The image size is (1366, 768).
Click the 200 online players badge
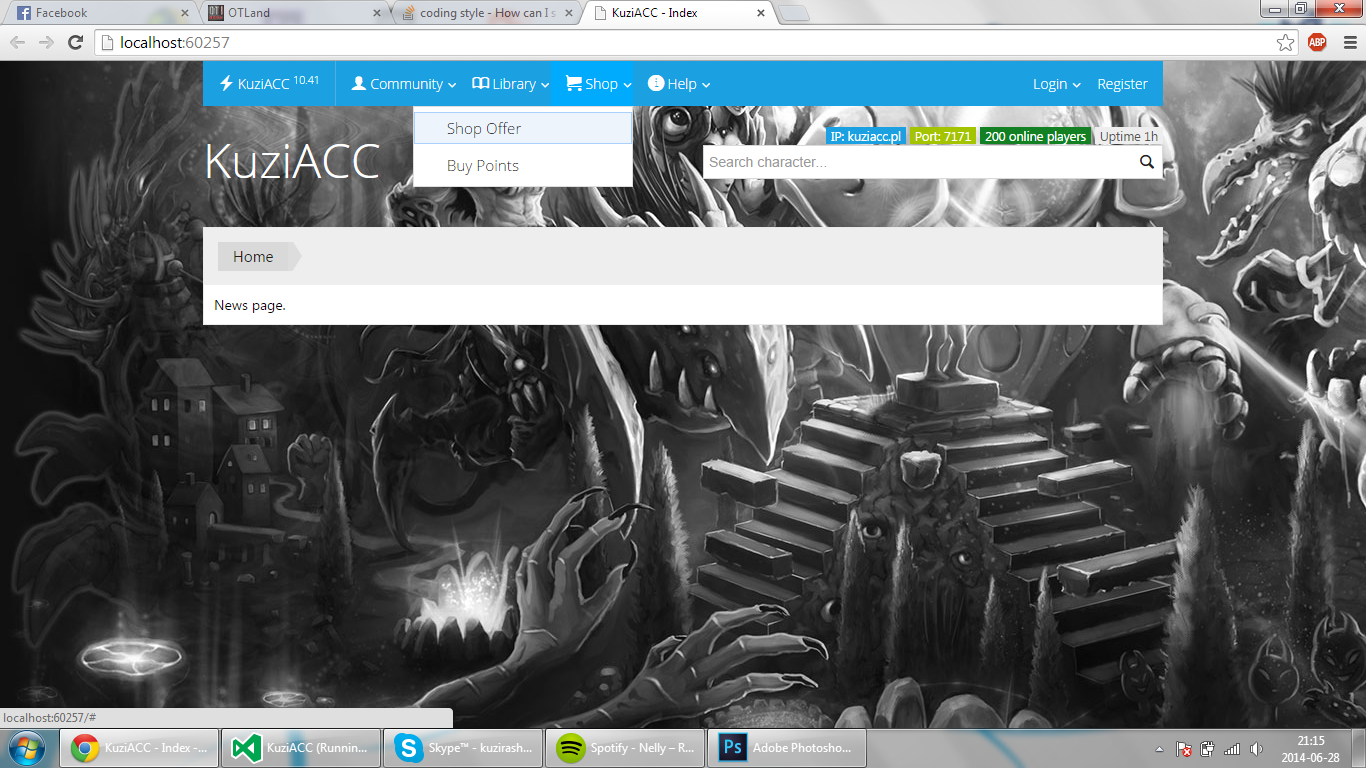coord(1036,136)
